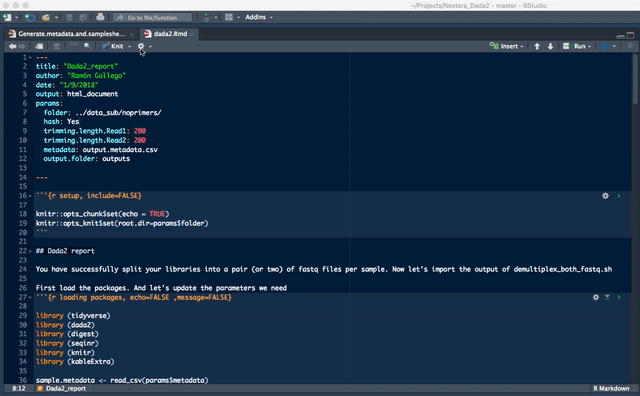The width and height of the screenshot is (640, 396).
Task: Click the document settings gear icon
Action: 141,46
